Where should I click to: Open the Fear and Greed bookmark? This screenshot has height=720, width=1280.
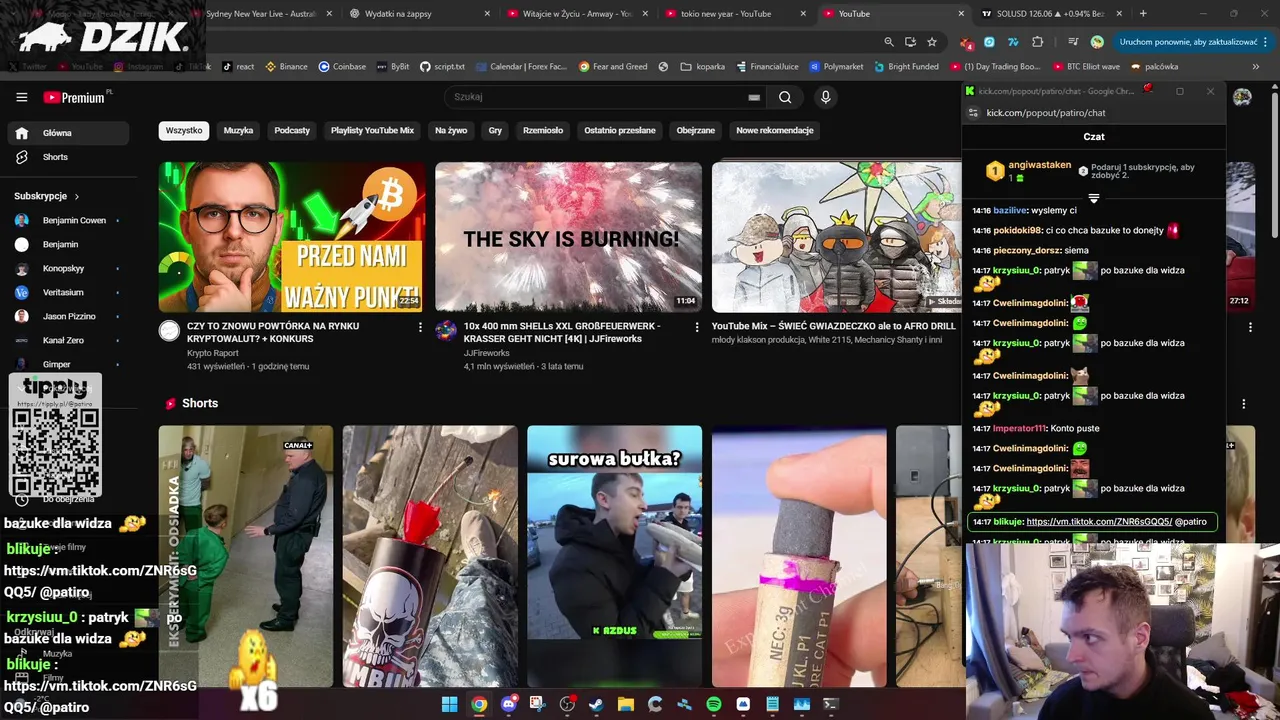pos(612,67)
